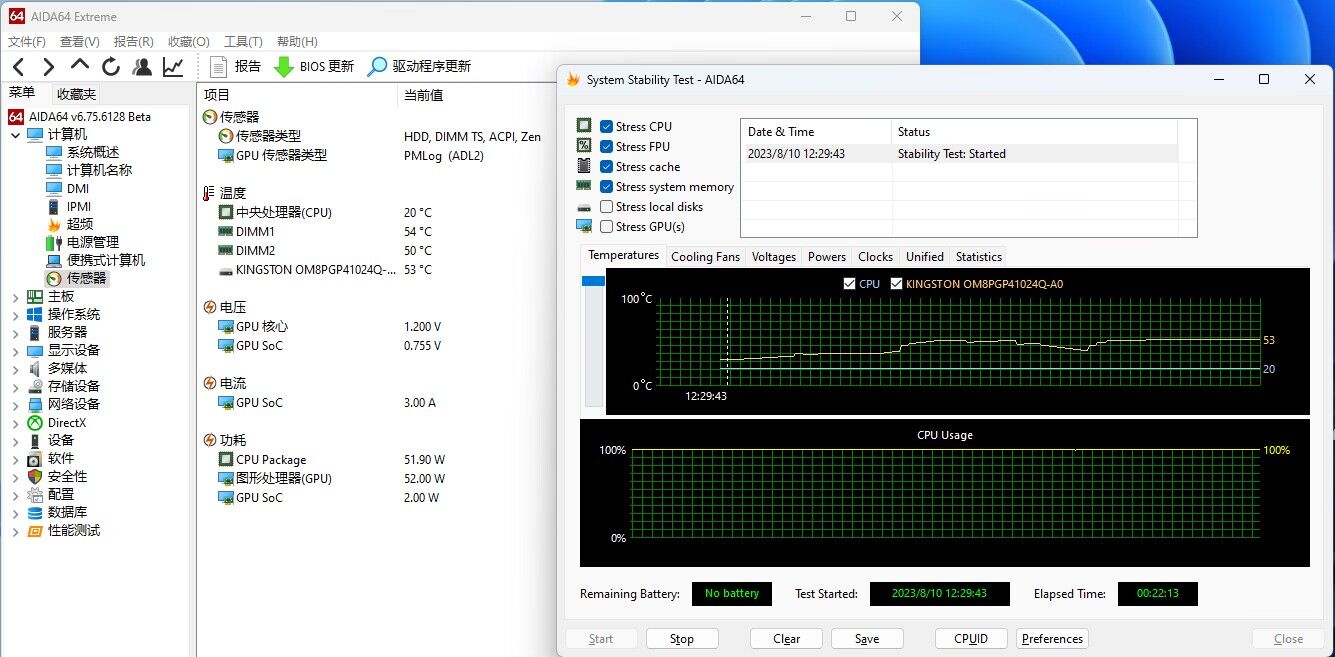Viewport: 1335px width, 657px height.
Task: Click the 数据库 database icon
Action: coord(35,512)
